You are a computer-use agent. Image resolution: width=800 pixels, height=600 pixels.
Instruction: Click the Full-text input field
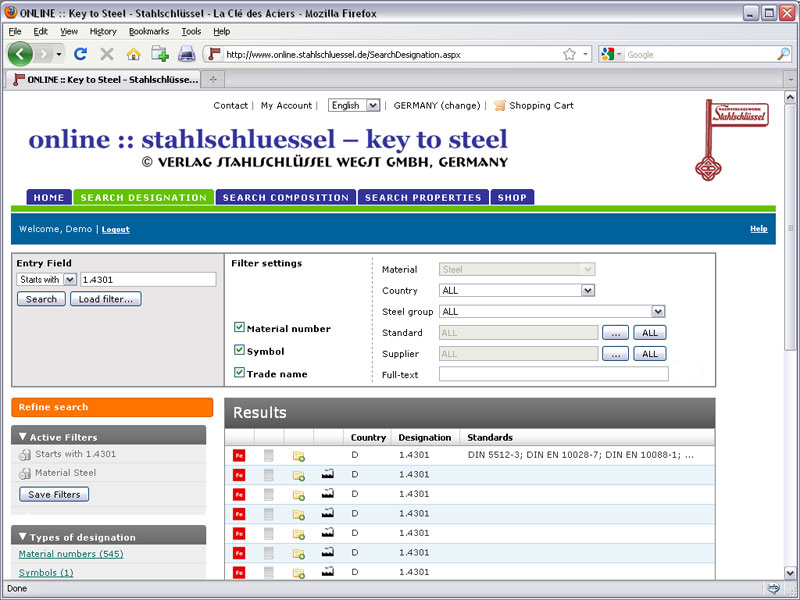[x=554, y=374]
